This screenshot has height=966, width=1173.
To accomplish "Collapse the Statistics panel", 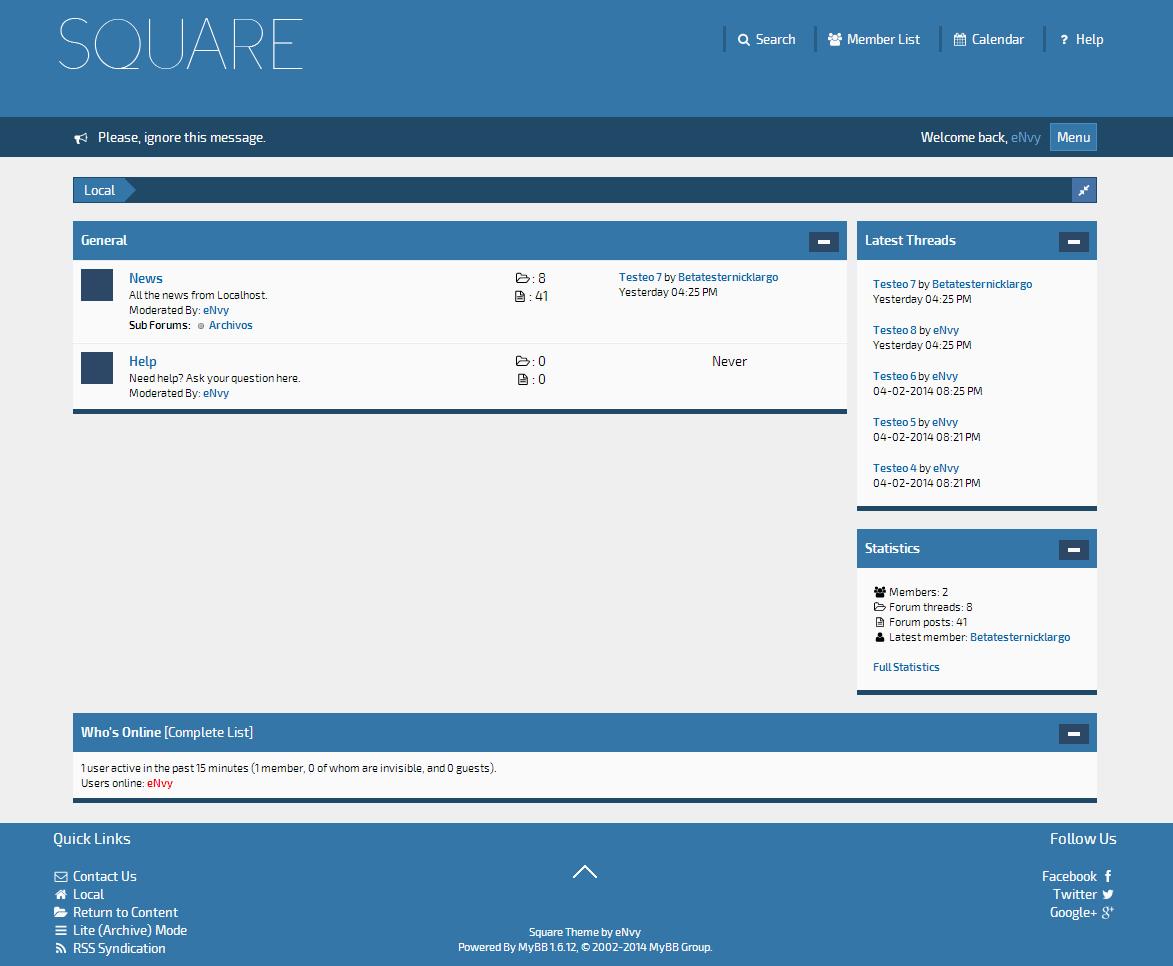I will tap(1074, 550).
